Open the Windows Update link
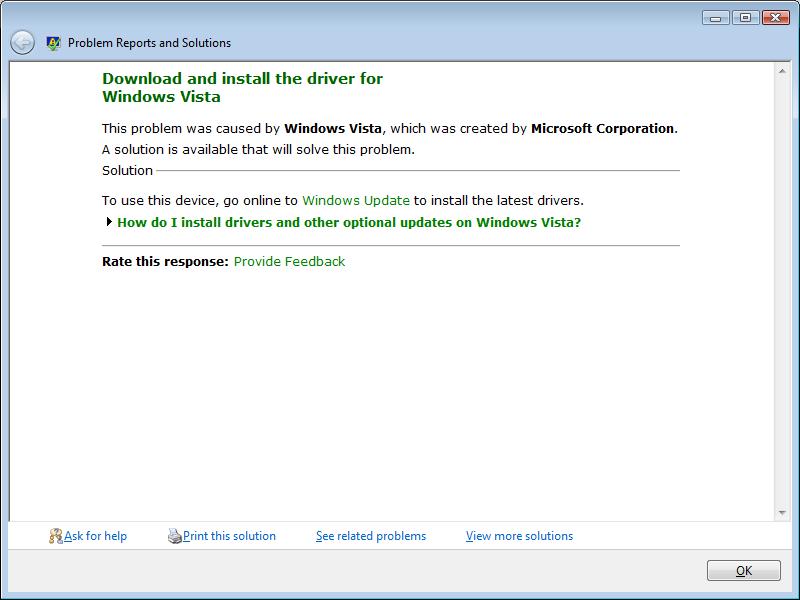Viewport: 800px width, 600px height. point(356,201)
